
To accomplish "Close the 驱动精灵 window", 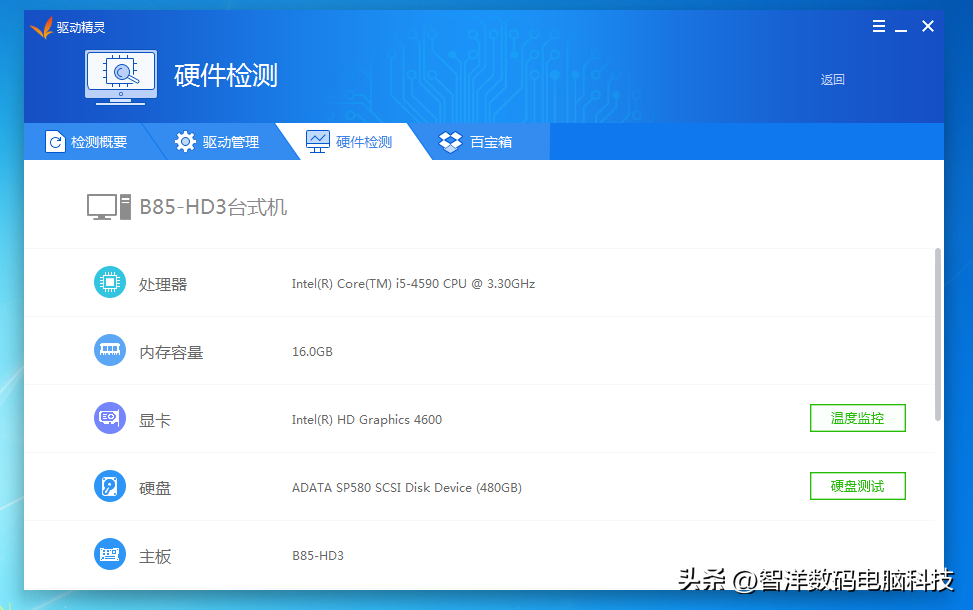I will pyautogui.click(x=928, y=26).
